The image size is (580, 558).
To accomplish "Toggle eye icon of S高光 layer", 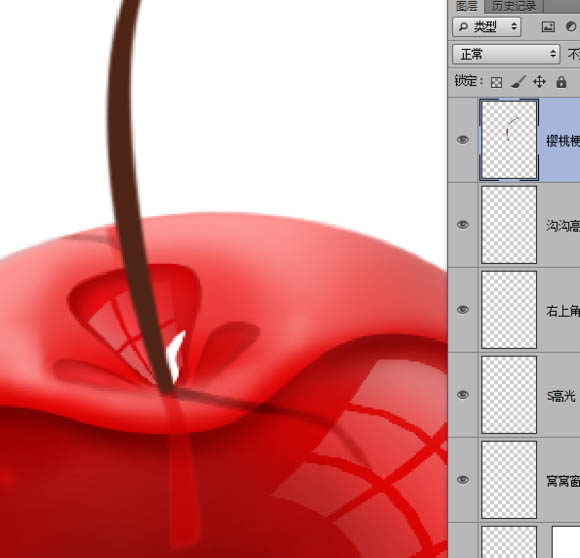I will pos(463,395).
